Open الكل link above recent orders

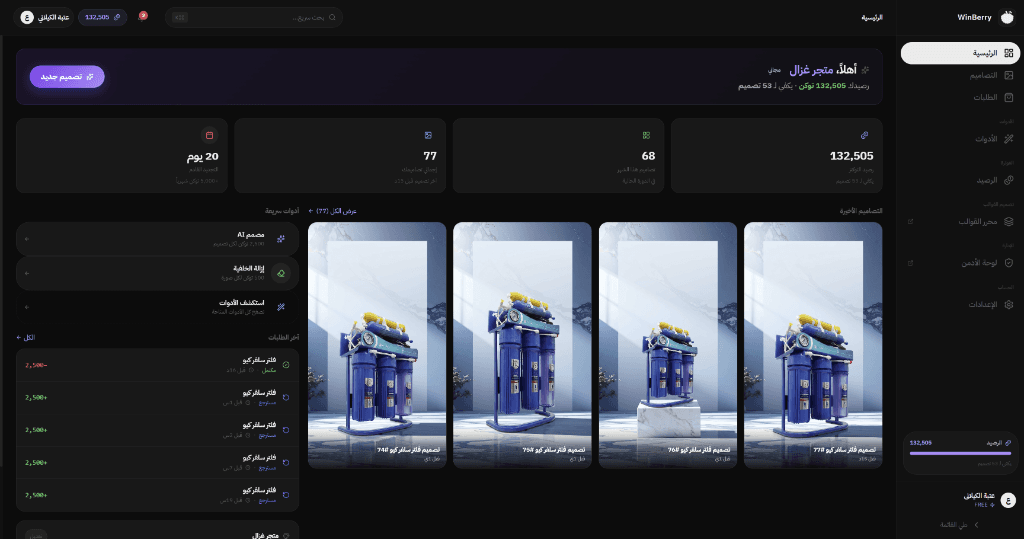pyautogui.click(x=25, y=338)
